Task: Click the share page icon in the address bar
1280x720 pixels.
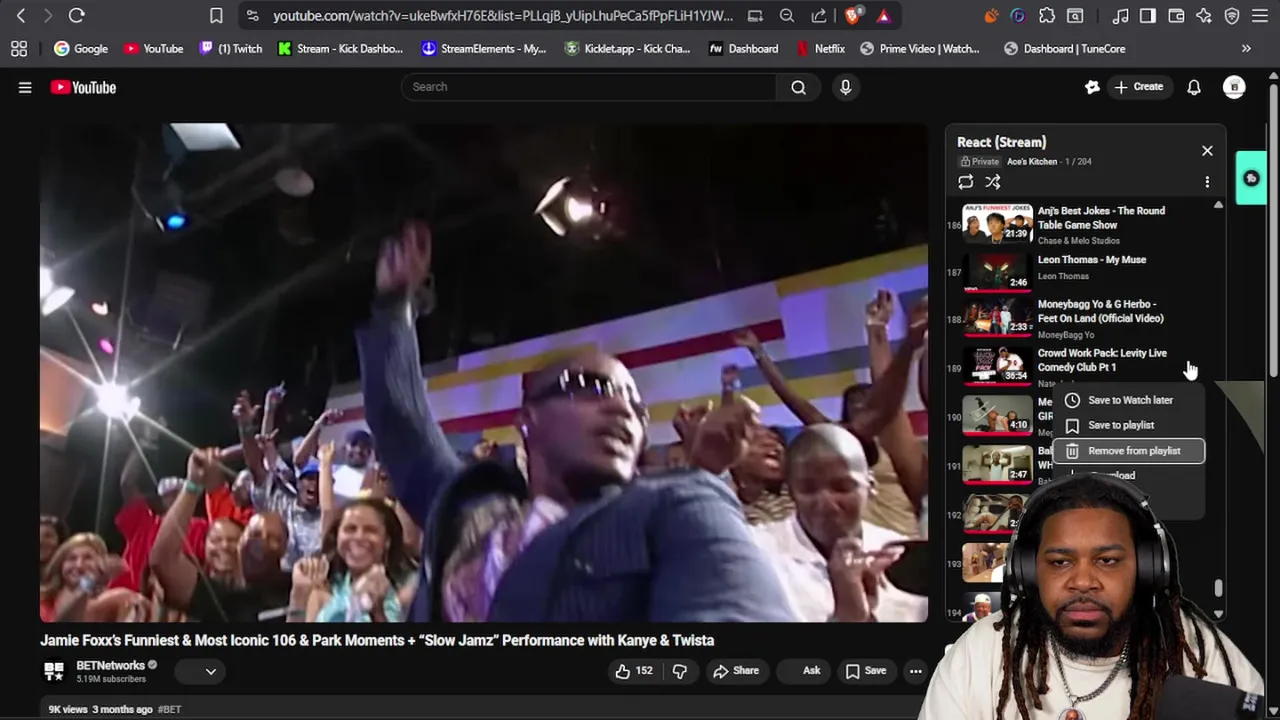Action: tap(819, 16)
